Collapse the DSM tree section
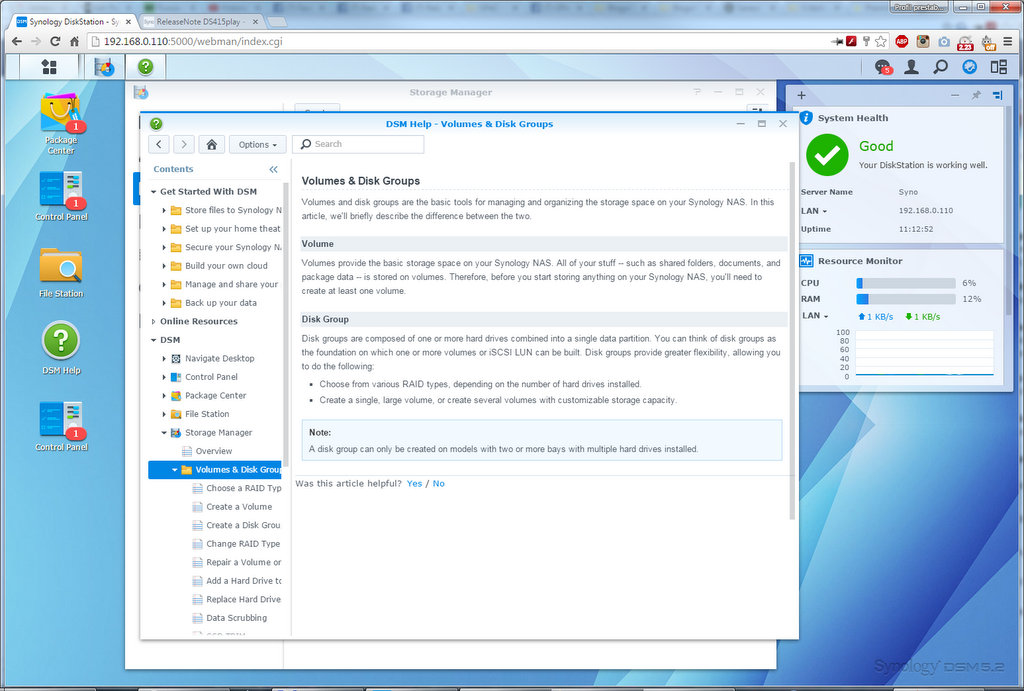This screenshot has width=1024, height=691. [x=153, y=340]
